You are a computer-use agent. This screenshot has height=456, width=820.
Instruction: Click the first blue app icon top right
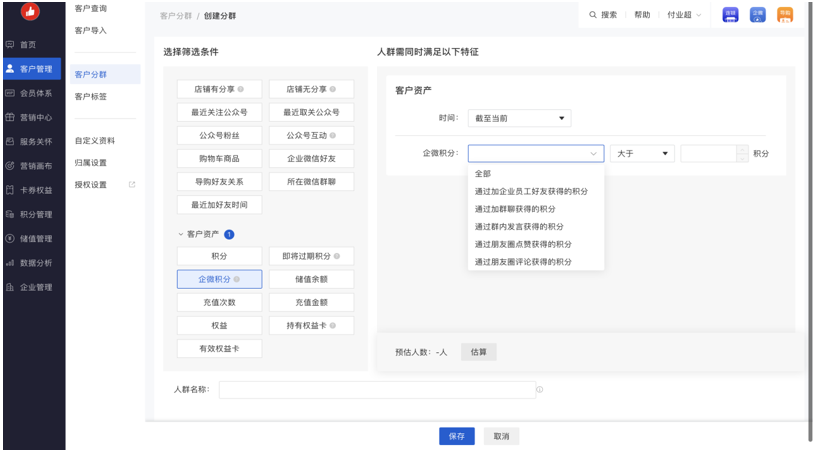[730, 15]
